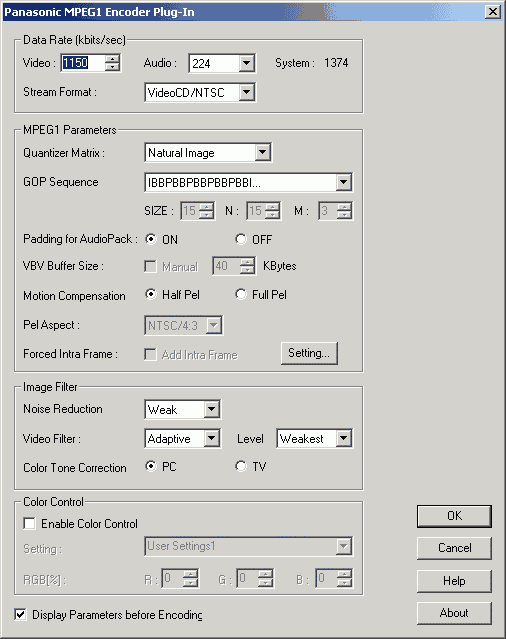Screen dimensions: 506x639
Task: Click the Cancel button
Action: click(x=454, y=548)
